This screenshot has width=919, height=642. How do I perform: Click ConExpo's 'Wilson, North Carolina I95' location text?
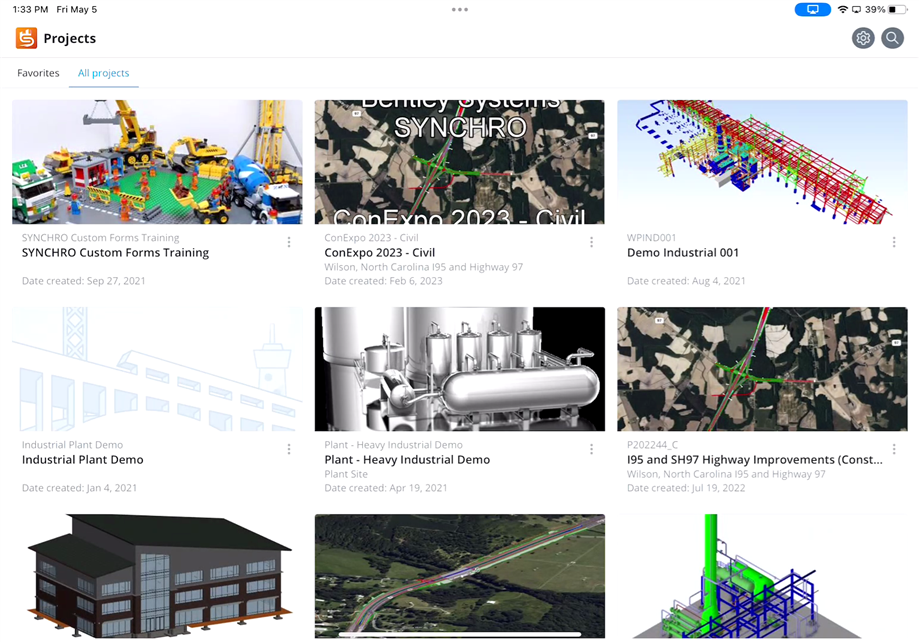click(424, 267)
